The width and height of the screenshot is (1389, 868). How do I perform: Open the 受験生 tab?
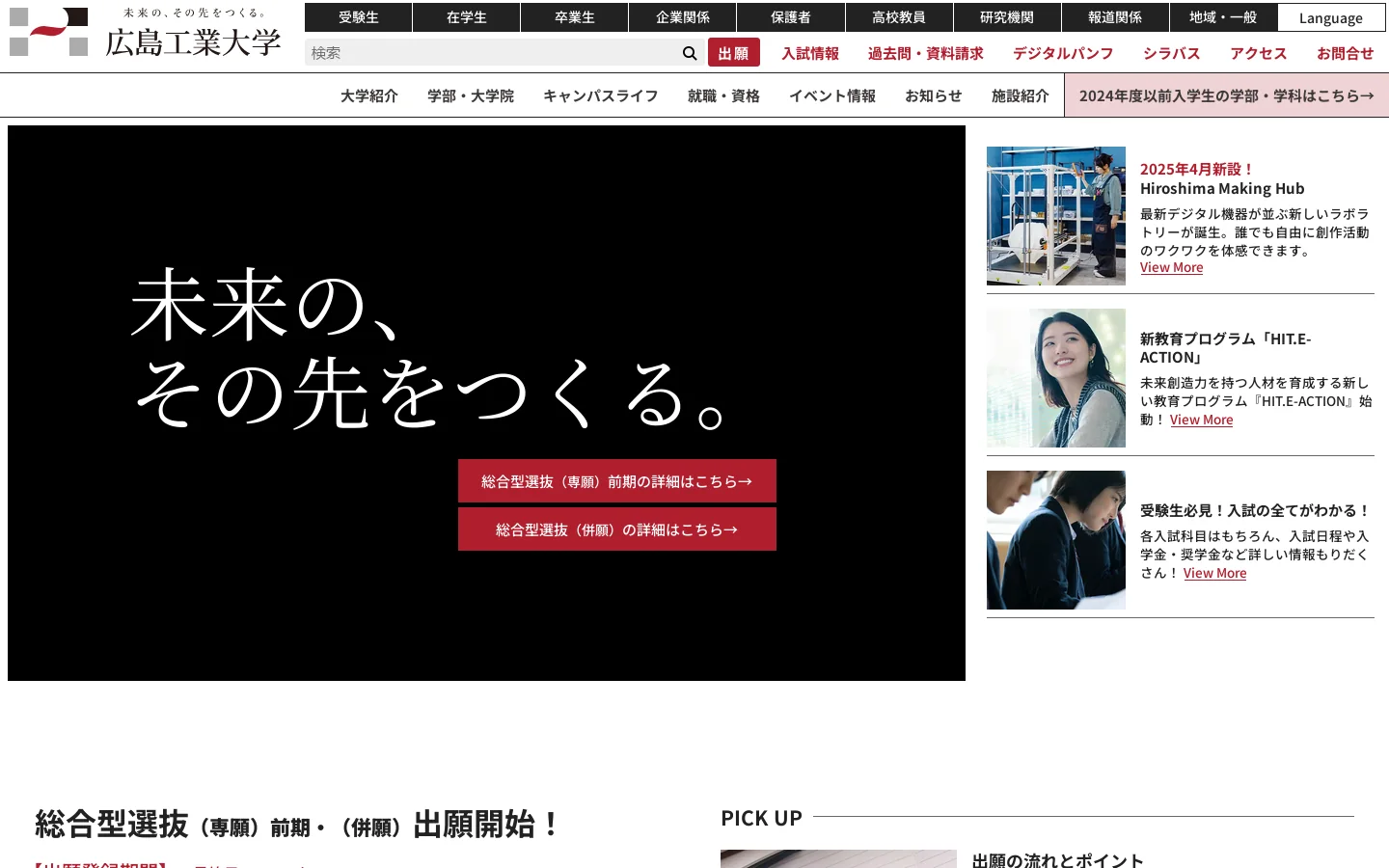click(359, 17)
